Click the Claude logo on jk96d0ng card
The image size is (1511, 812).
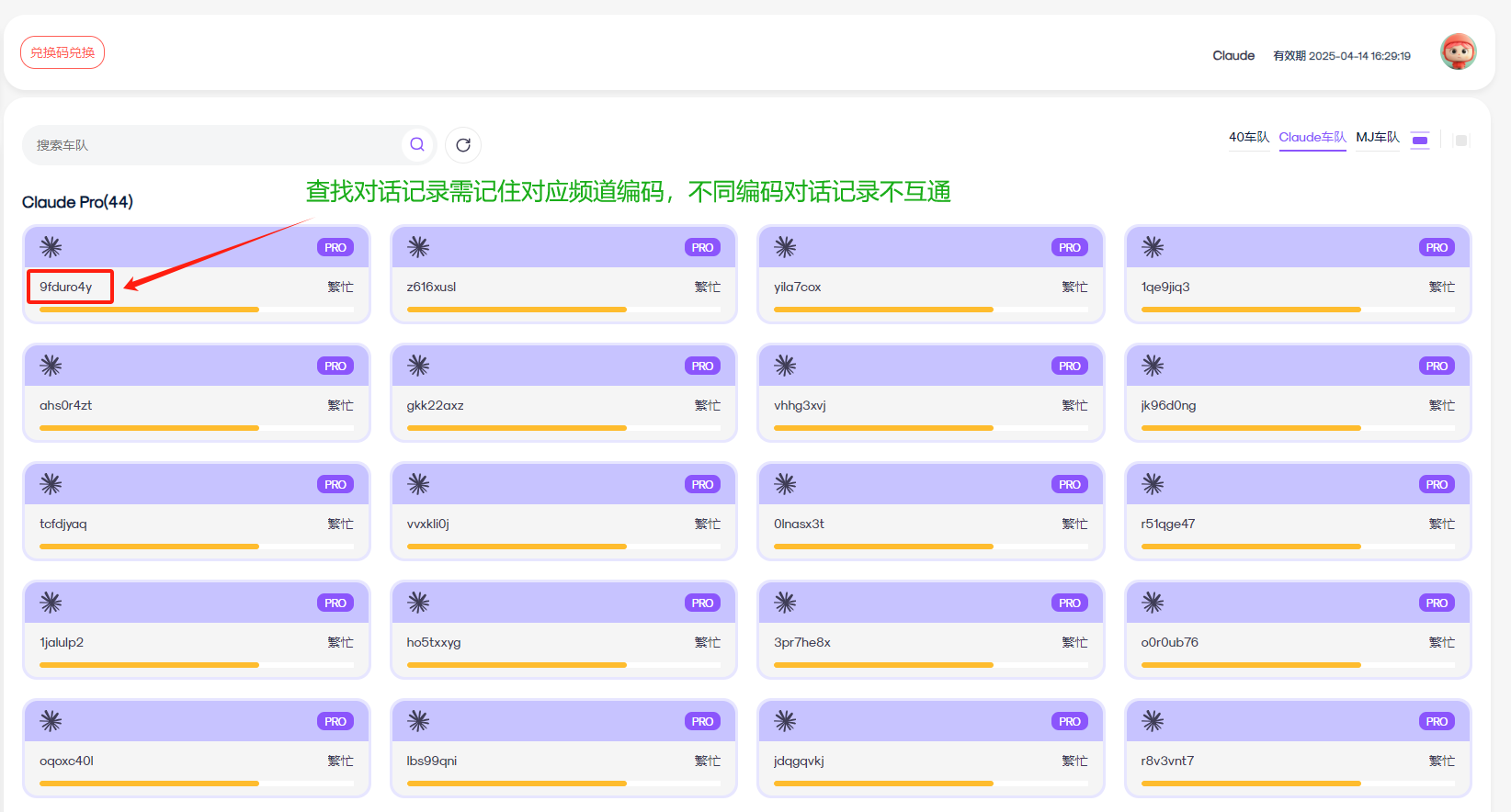(x=1153, y=366)
